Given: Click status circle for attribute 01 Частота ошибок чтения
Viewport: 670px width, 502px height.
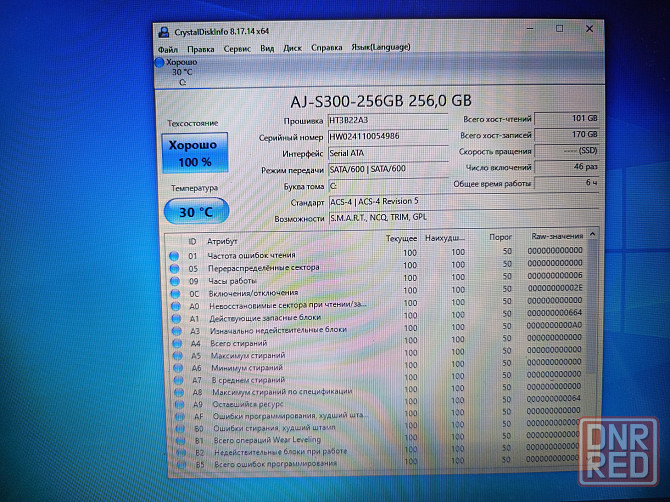Looking at the screenshot, I should pyautogui.click(x=174, y=256).
